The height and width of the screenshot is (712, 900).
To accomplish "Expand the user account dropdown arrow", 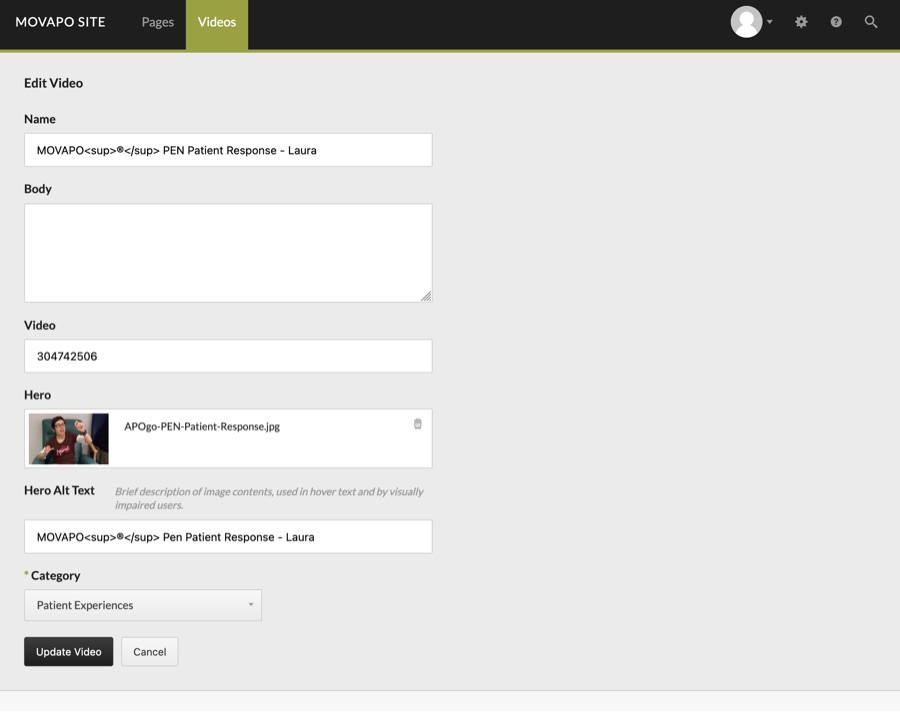I will point(770,22).
